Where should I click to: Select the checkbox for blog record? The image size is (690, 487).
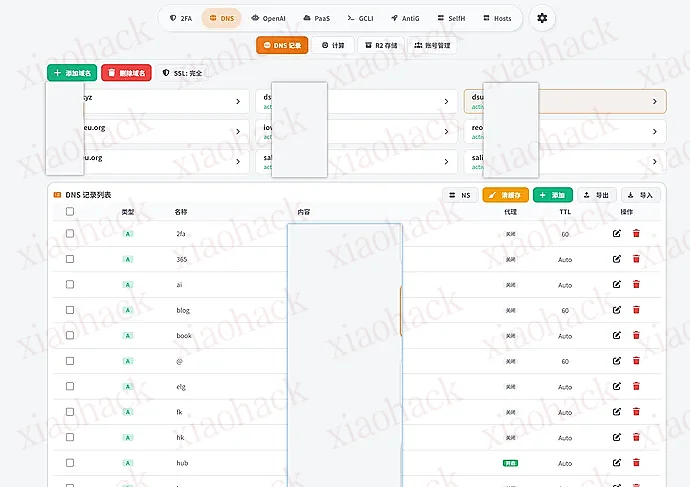coord(70,310)
